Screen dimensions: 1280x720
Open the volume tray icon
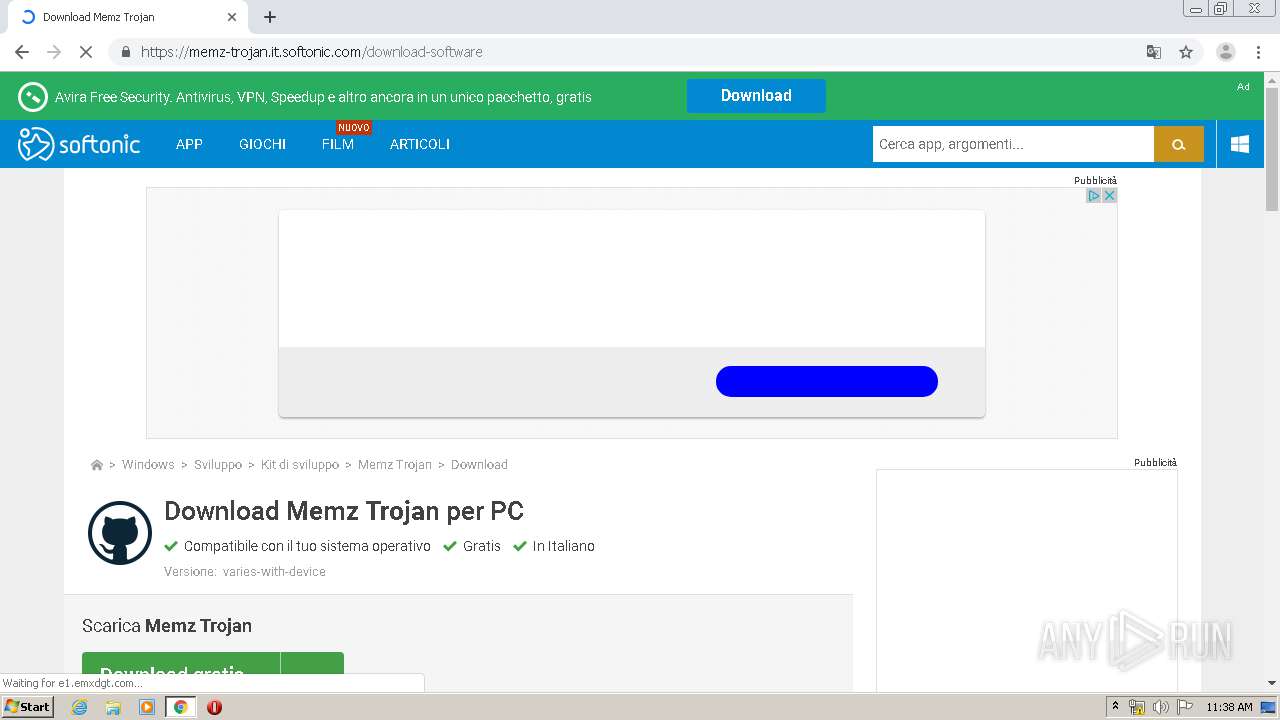(x=1161, y=707)
